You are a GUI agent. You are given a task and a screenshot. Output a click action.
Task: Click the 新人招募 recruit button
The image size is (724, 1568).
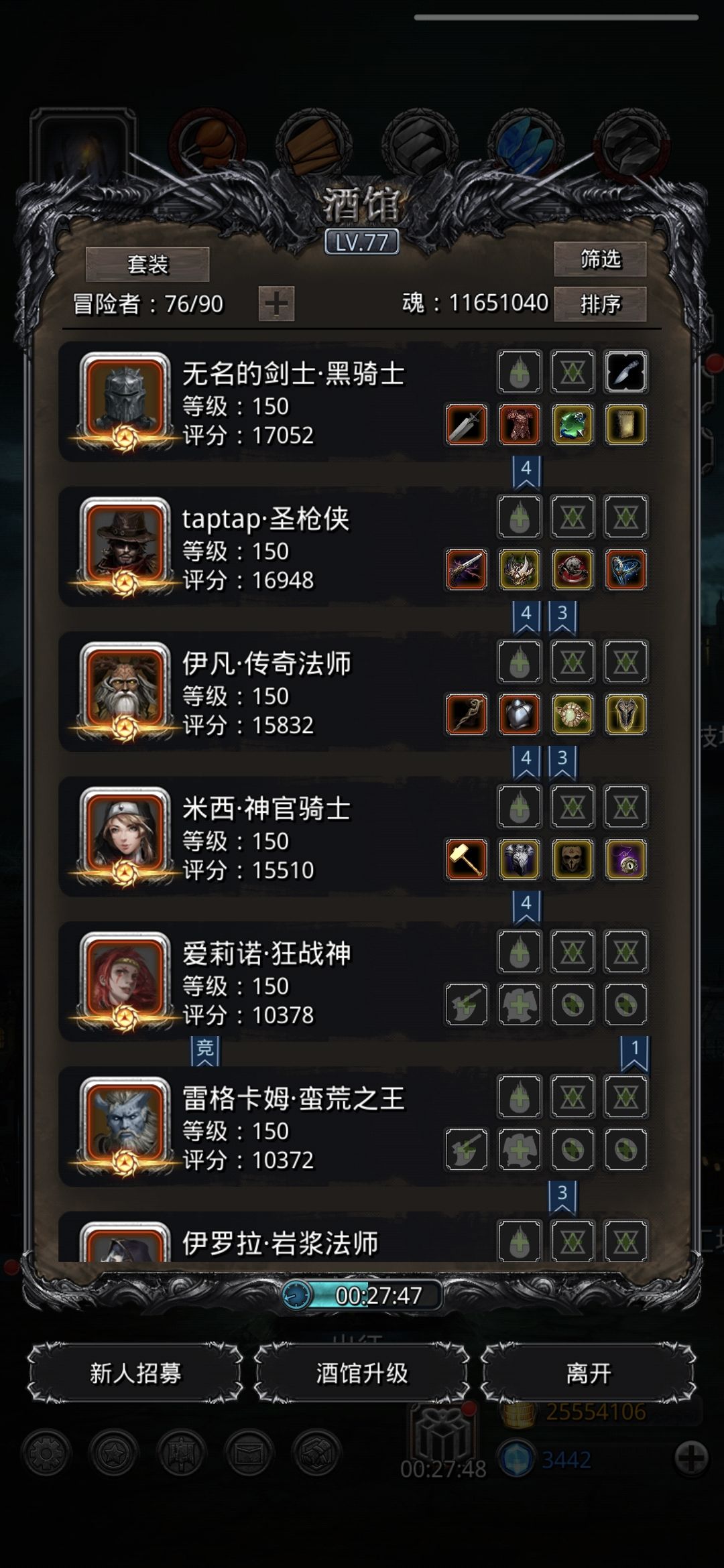click(x=135, y=1373)
